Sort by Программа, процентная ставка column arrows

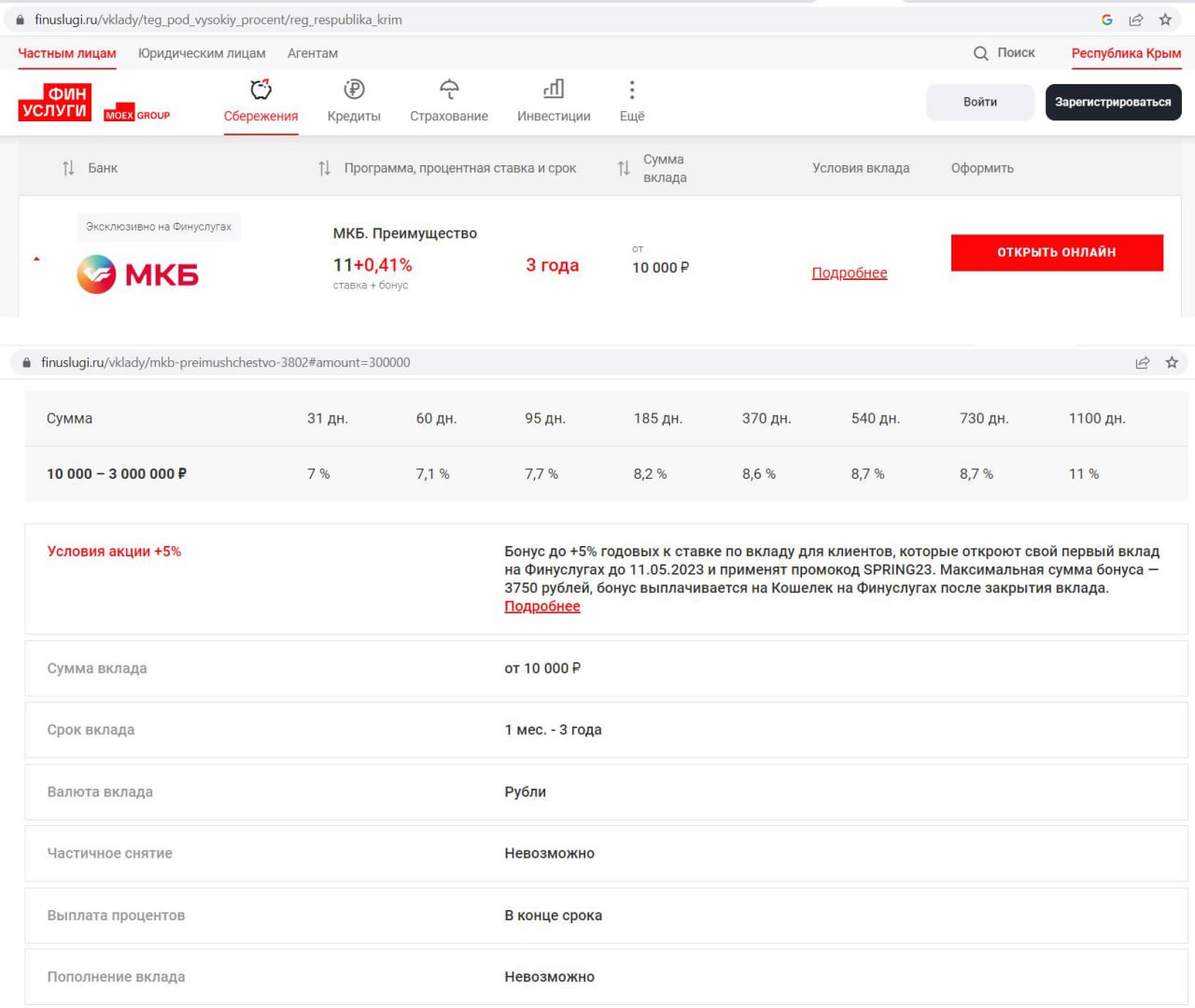[324, 168]
